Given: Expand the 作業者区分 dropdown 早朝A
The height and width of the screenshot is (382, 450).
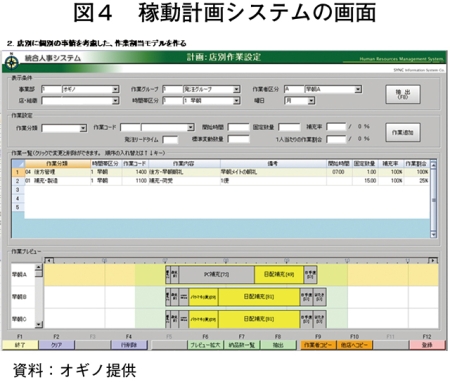Looking at the screenshot, I should (333, 89).
